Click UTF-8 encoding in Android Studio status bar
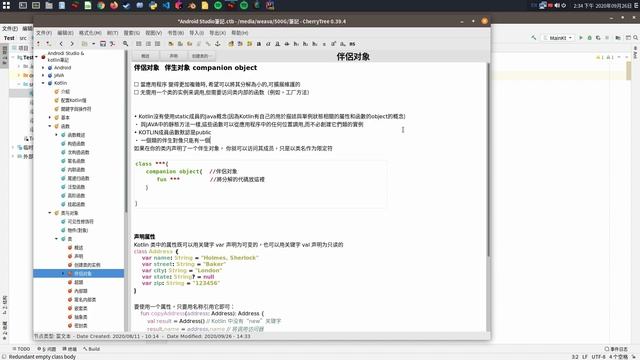This screenshot has height=360, width=640. pyautogui.click(x=598, y=357)
